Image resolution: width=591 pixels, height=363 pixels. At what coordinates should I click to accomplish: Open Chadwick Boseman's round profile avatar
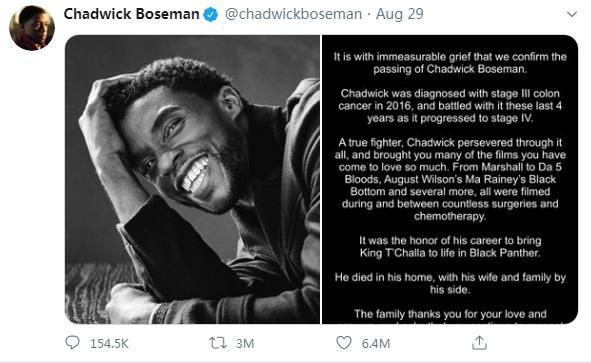[32, 28]
